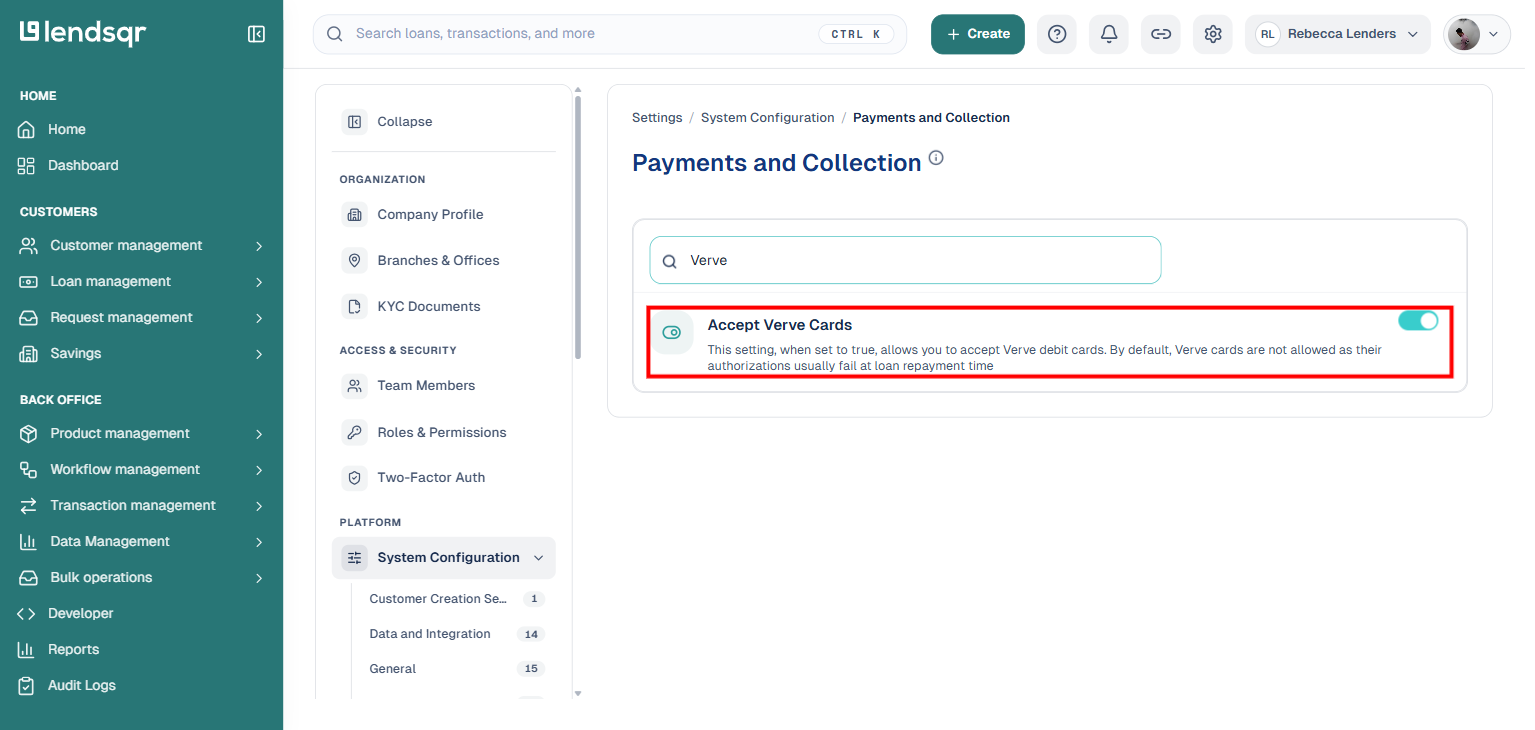
Task: Click the Roles & Permissions key icon
Action: [354, 432]
